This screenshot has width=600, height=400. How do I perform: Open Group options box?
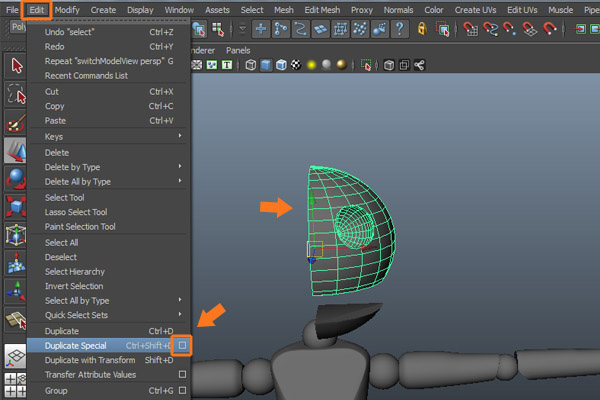[x=182, y=390]
